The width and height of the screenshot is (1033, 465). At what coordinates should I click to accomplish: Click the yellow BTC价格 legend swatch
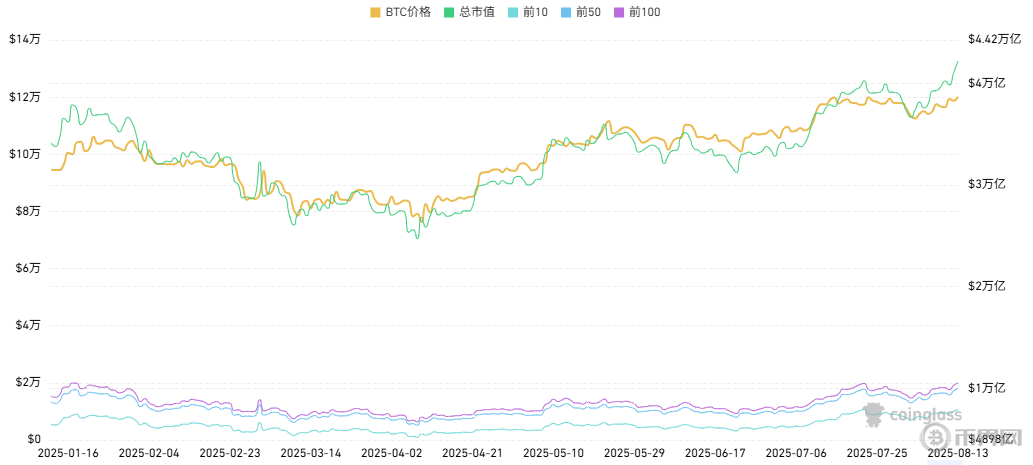point(375,12)
